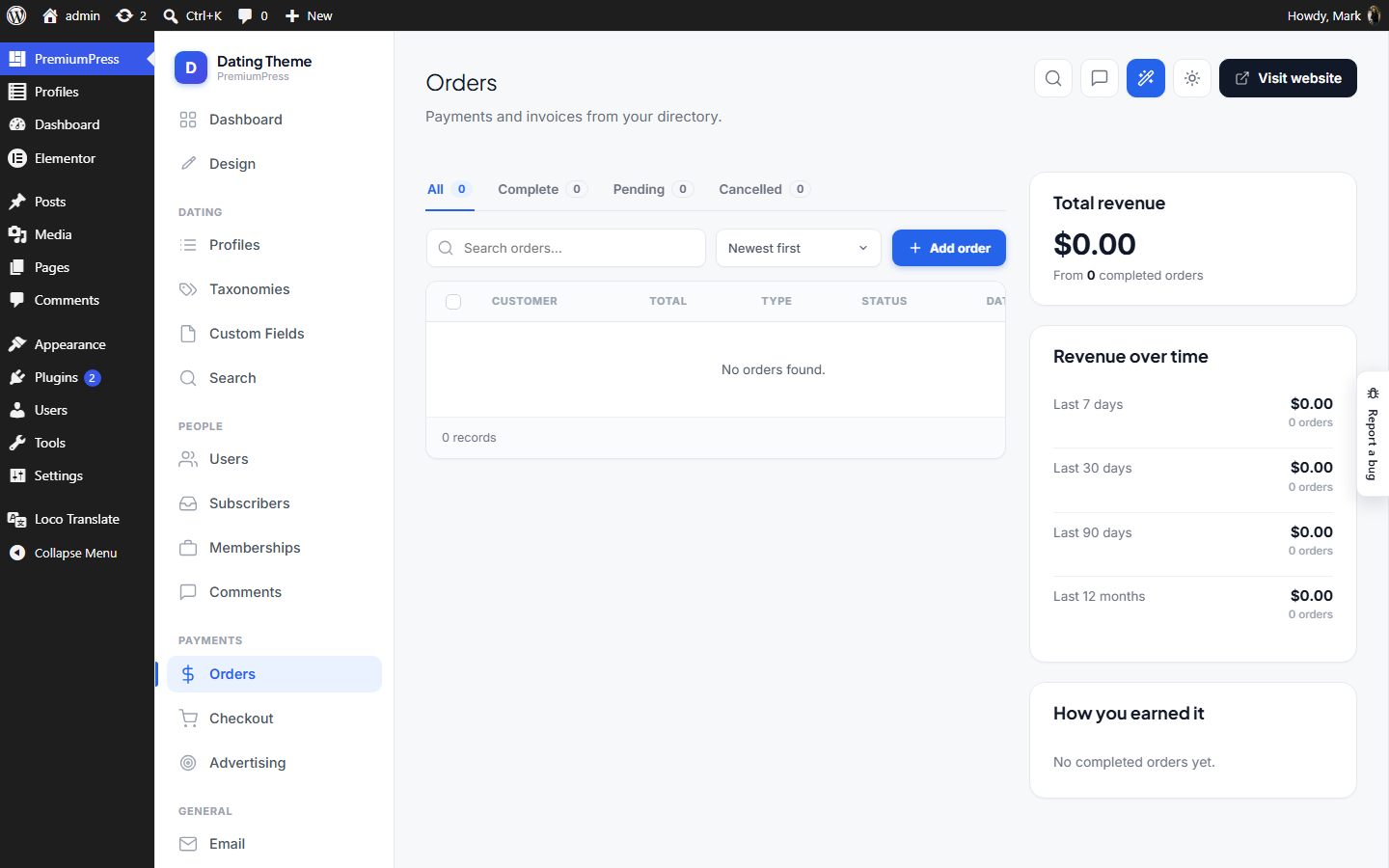Open the Dashboard link in theme sidebar
The width and height of the screenshot is (1389, 868).
pyautogui.click(x=275, y=120)
